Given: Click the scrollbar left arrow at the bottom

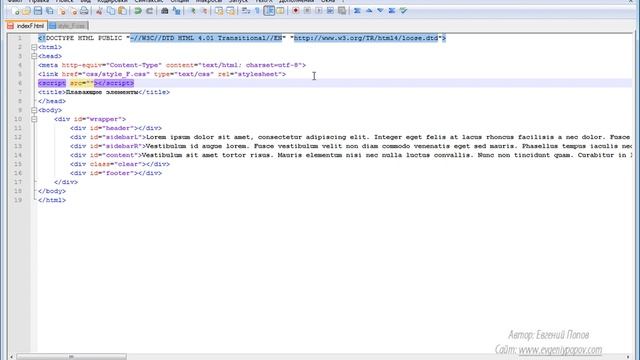Looking at the screenshot, I should pyautogui.click(x=11, y=357).
